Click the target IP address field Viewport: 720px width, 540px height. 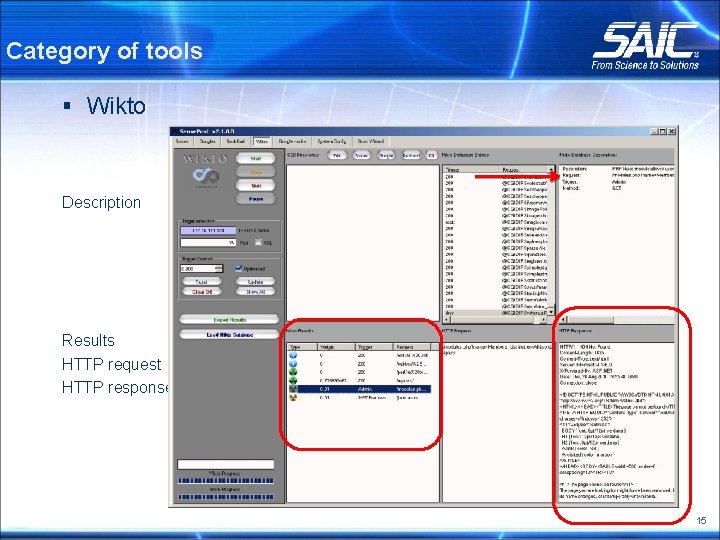click(208, 231)
